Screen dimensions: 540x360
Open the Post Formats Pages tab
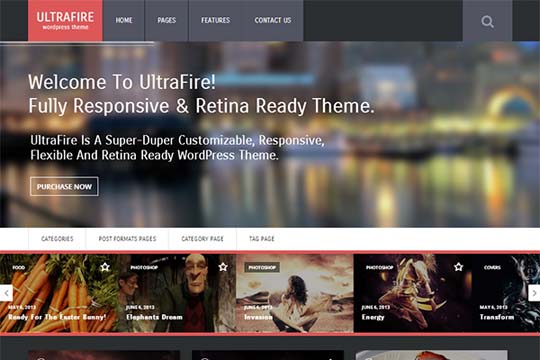coord(127,238)
